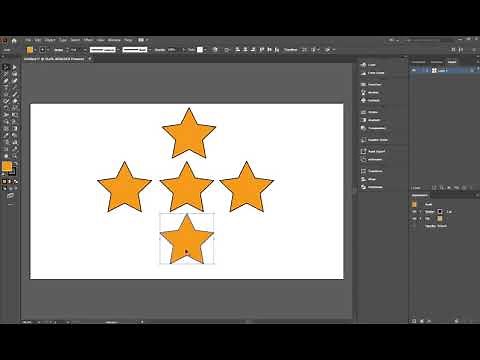Open the Symbols panel from the dock
480x360 pixels.
click(370, 100)
